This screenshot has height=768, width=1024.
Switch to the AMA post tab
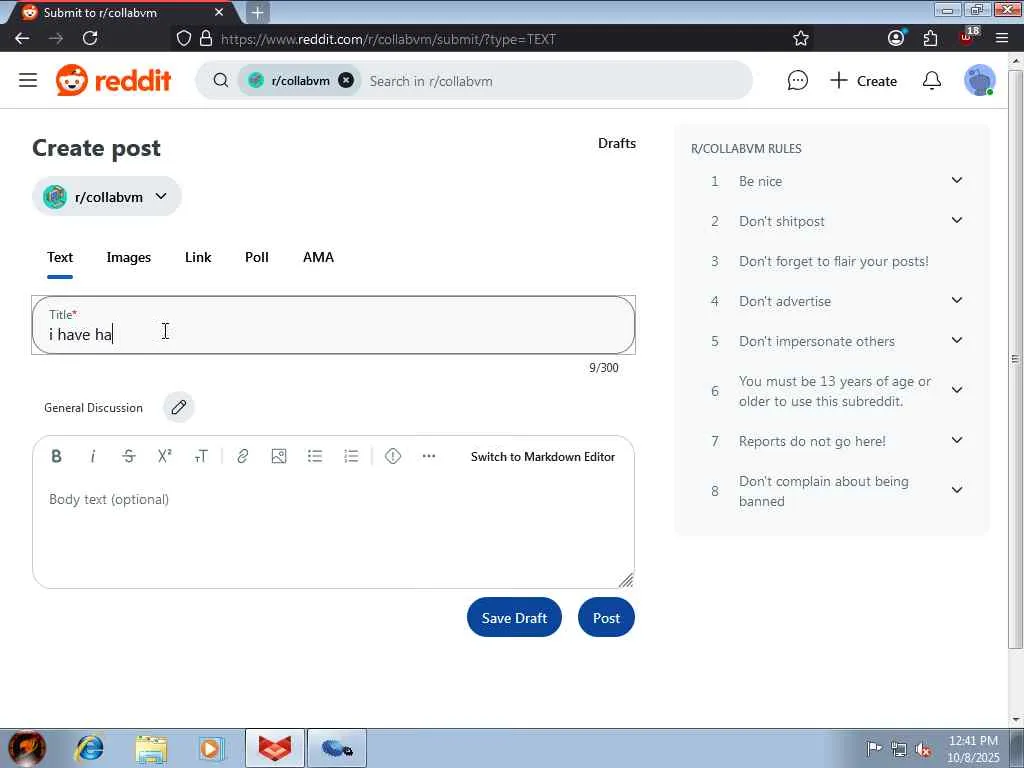(318, 257)
